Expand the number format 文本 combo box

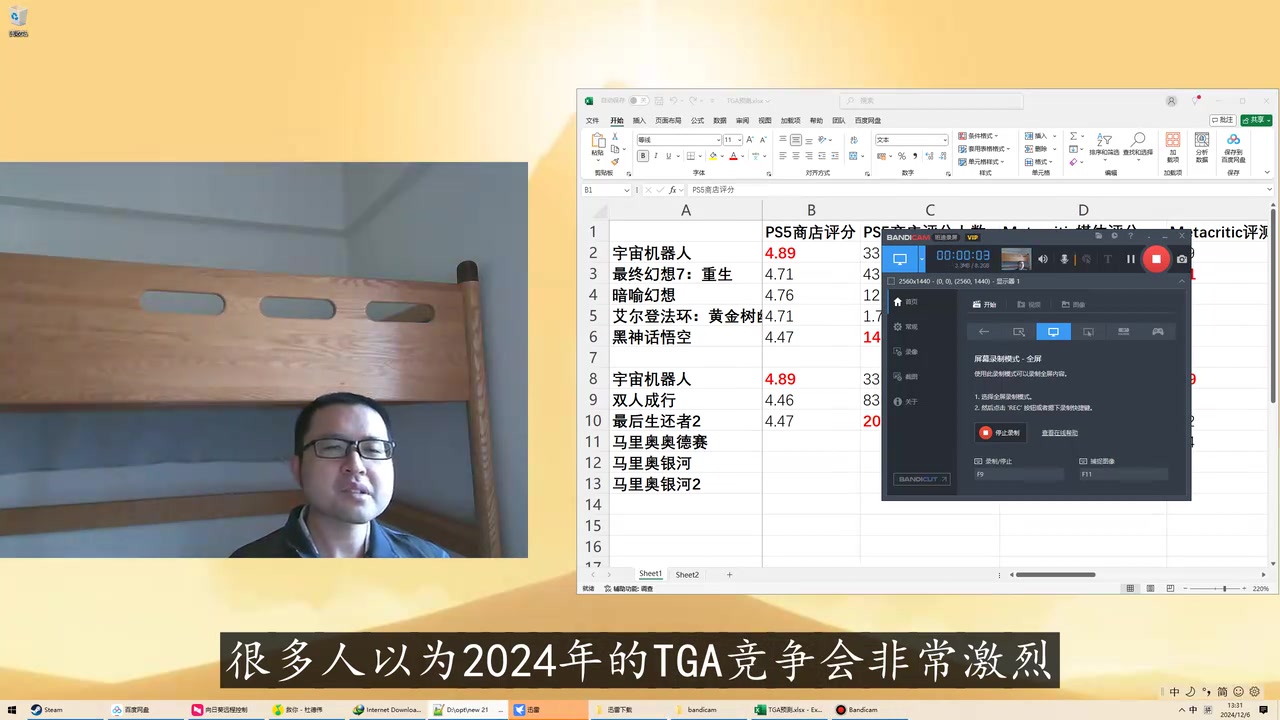click(911, 140)
